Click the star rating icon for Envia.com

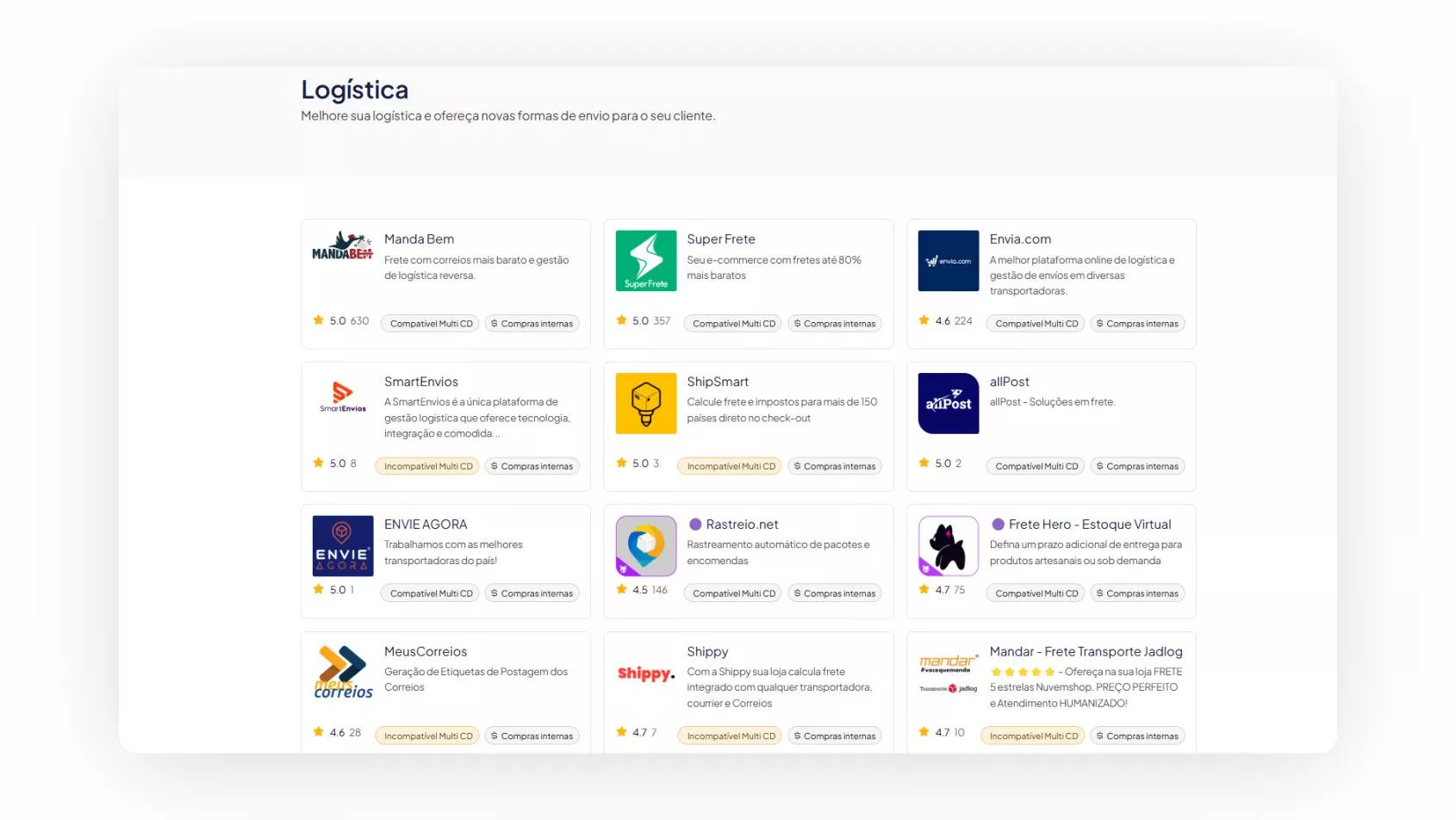pos(924,320)
